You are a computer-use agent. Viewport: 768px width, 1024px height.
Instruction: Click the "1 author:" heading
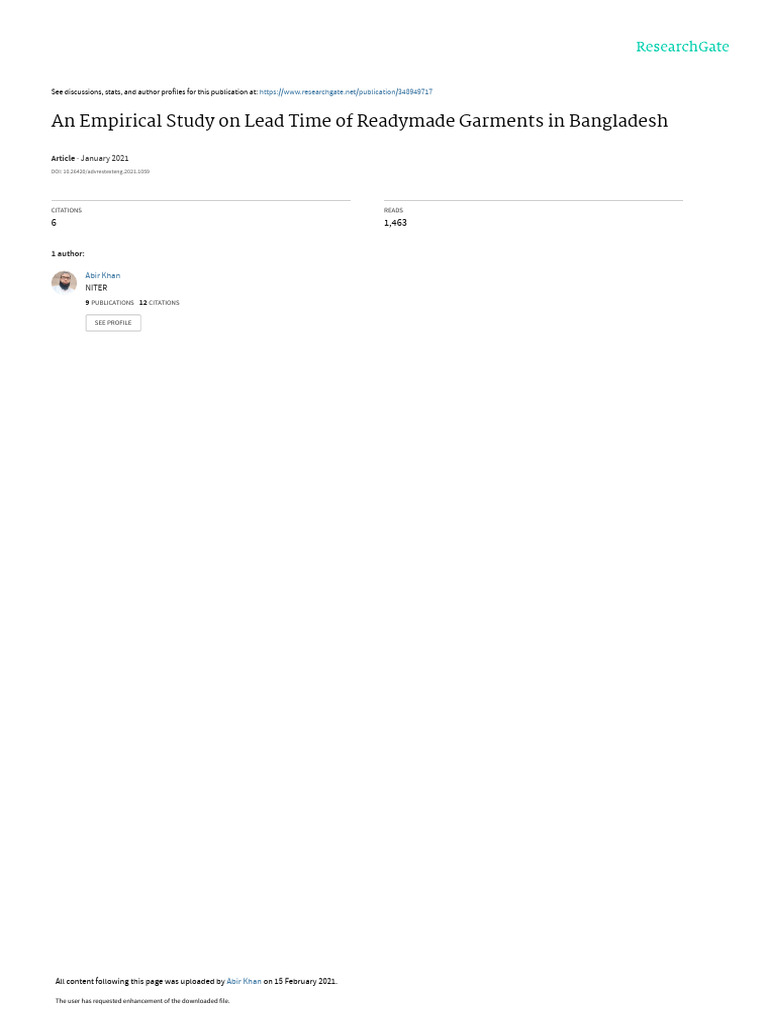click(x=68, y=253)
